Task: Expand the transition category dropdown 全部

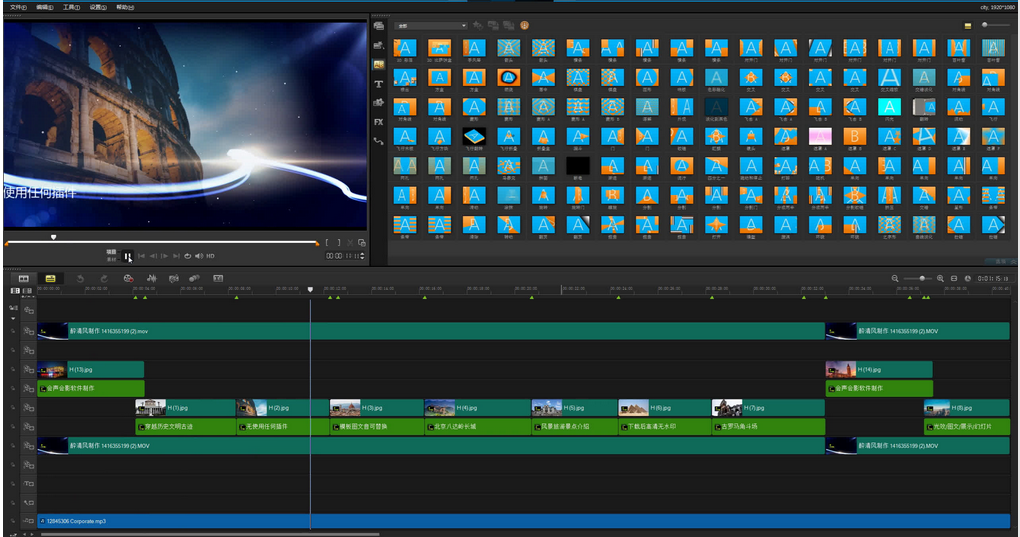Action: (431, 25)
